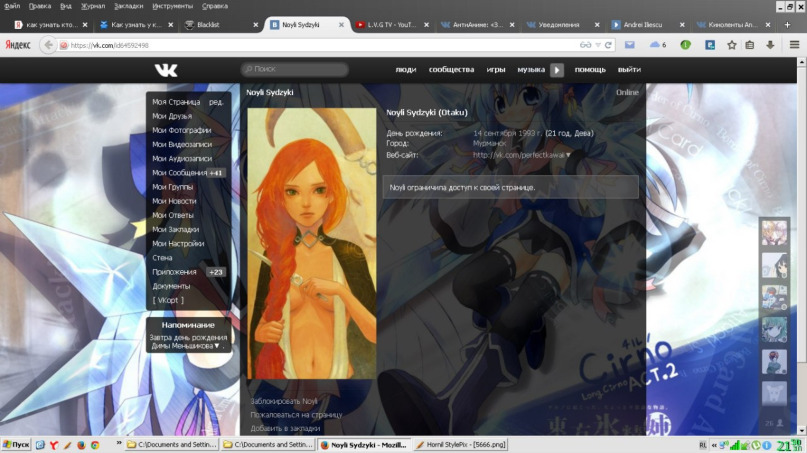The height and width of the screenshot is (453, 807).
Task: Open the Noyli profile photo
Action: 312,243
